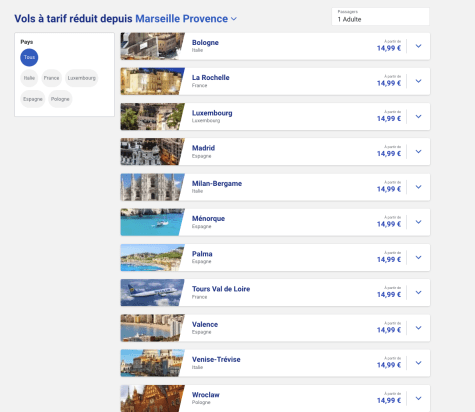Click the 14,99 € price for Bologne
Viewport: 475px width, 412px height.
[x=389, y=48]
